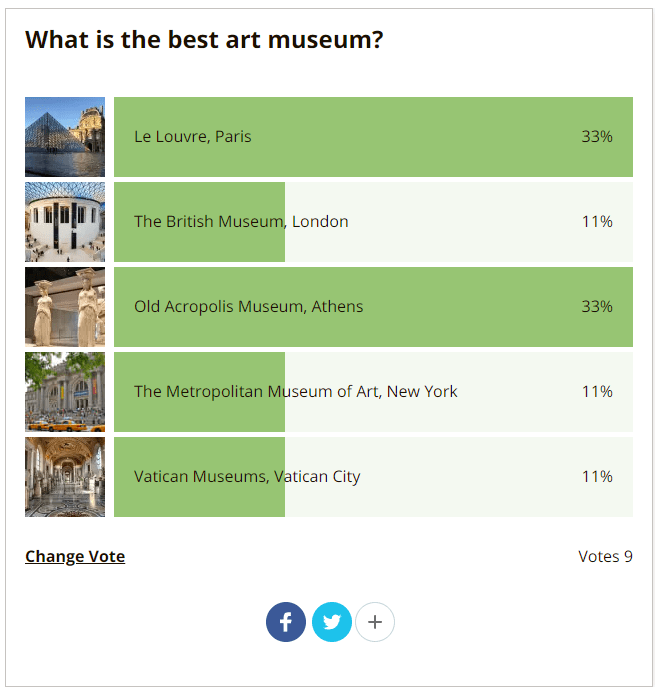Screen dimensions: 659x691
Task: Click the Votes 9 counter
Action: (605, 556)
